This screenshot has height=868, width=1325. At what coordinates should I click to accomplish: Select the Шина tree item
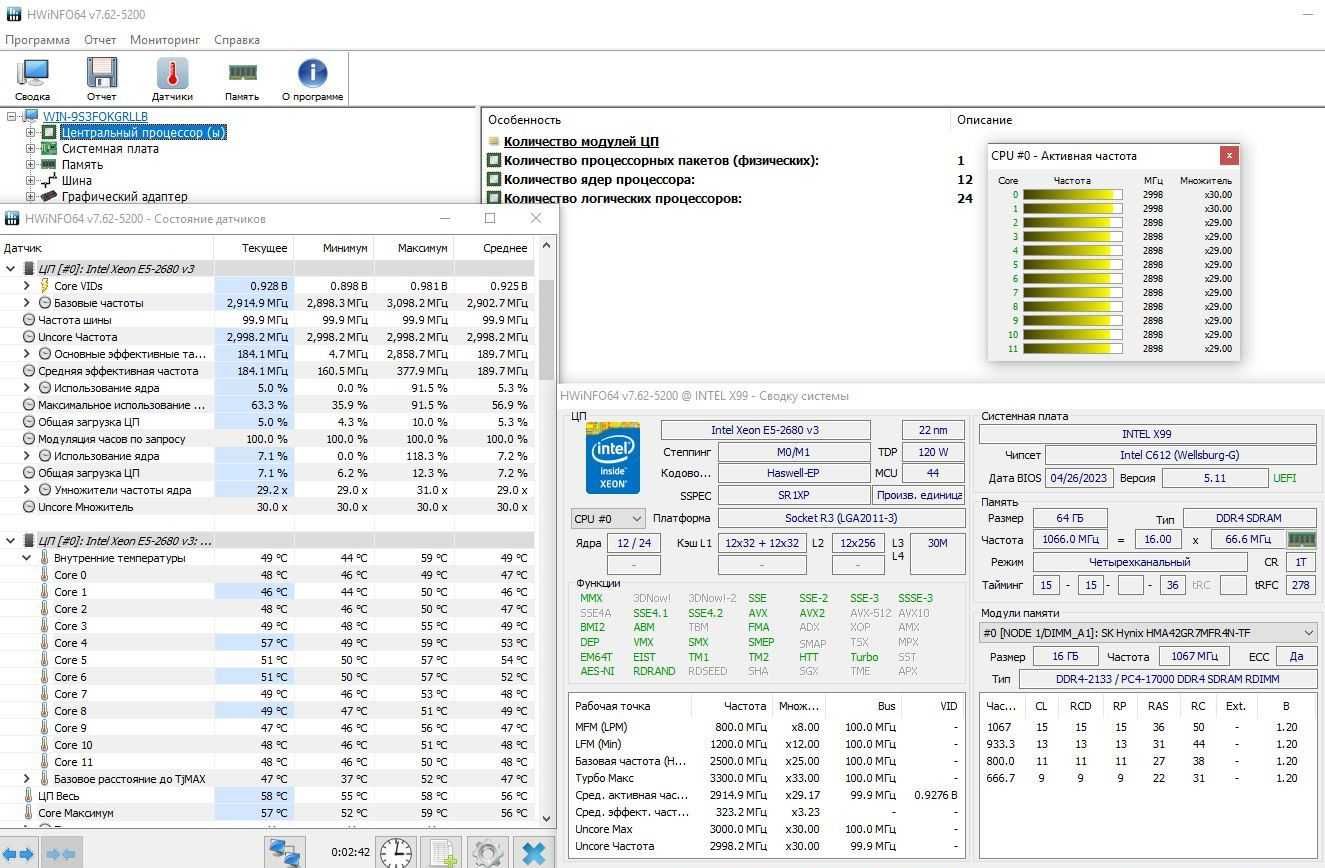point(77,180)
